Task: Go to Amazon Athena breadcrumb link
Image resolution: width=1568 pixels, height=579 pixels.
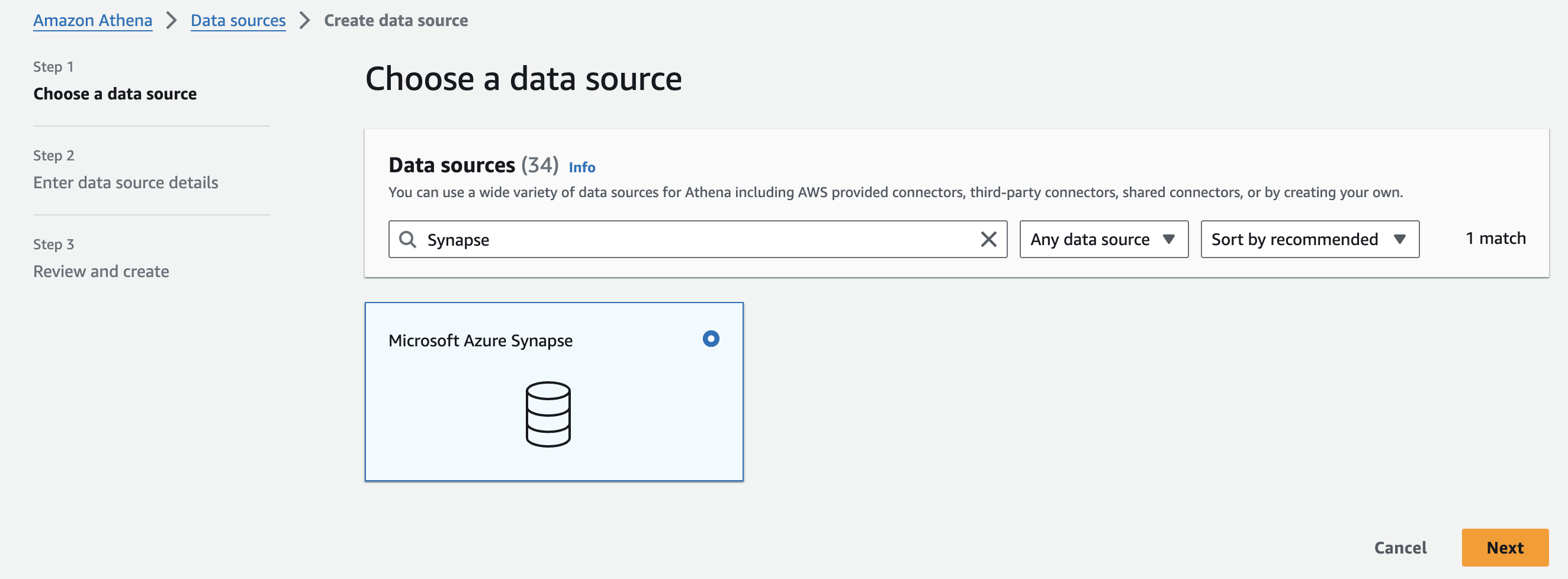Action: coord(92,21)
